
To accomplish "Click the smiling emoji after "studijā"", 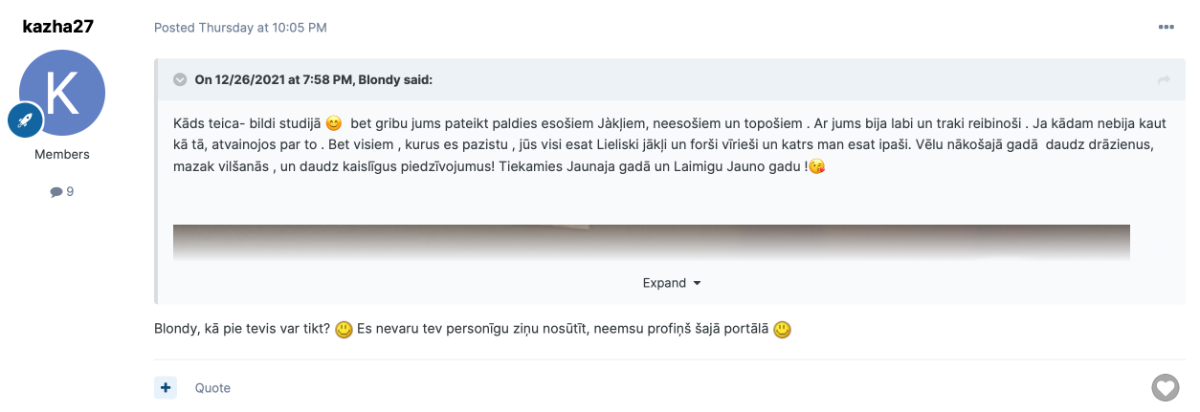I will click(x=334, y=124).
